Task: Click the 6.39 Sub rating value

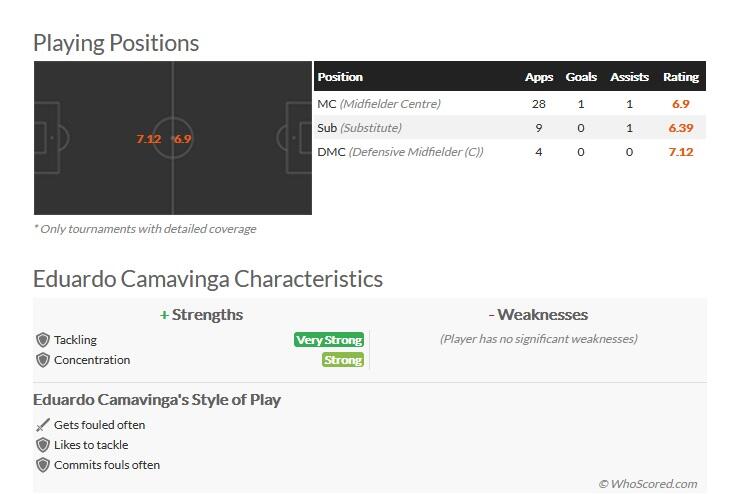Action: [x=681, y=128]
